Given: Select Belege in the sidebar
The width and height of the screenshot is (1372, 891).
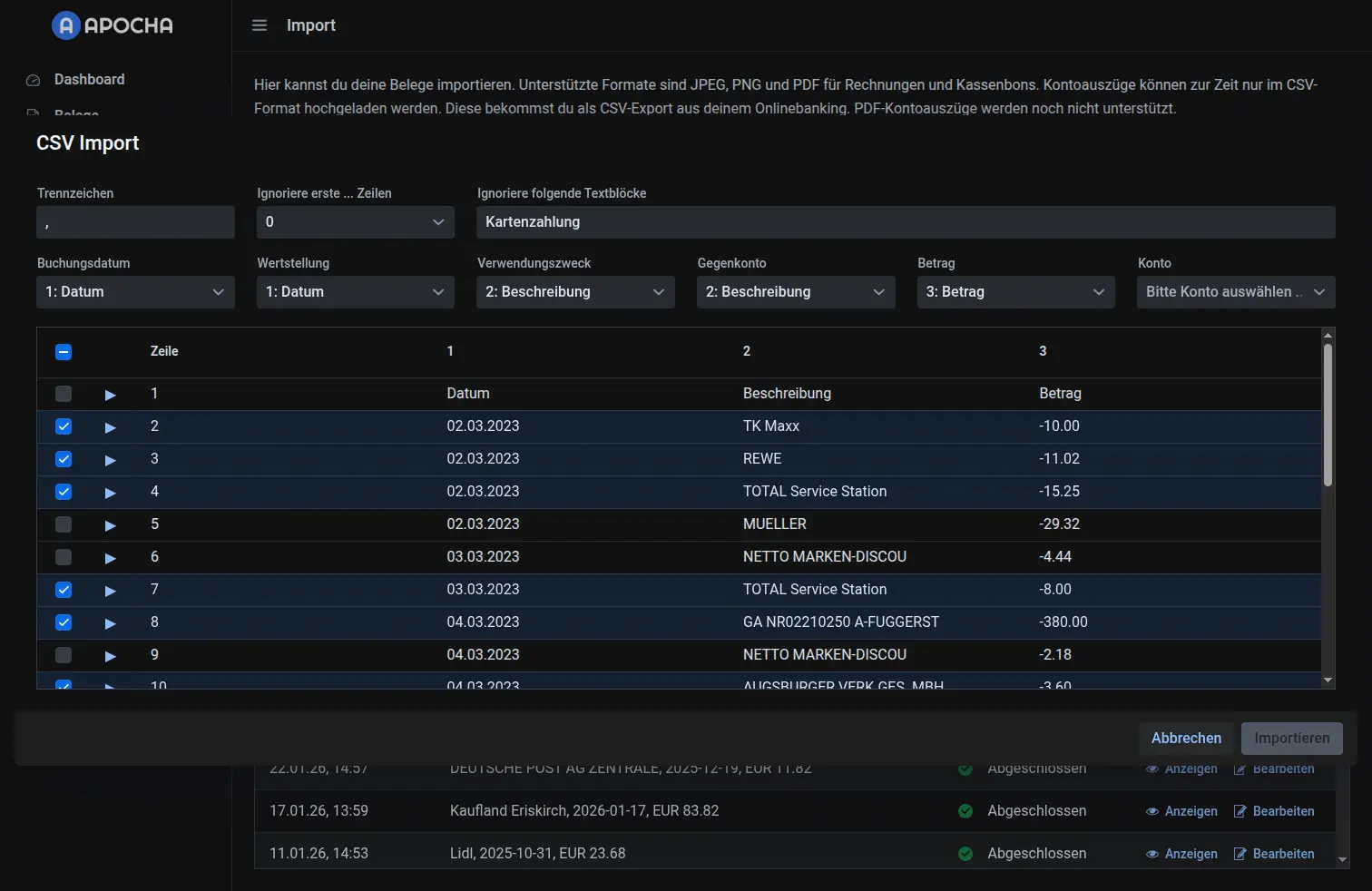Looking at the screenshot, I should (77, 114).
